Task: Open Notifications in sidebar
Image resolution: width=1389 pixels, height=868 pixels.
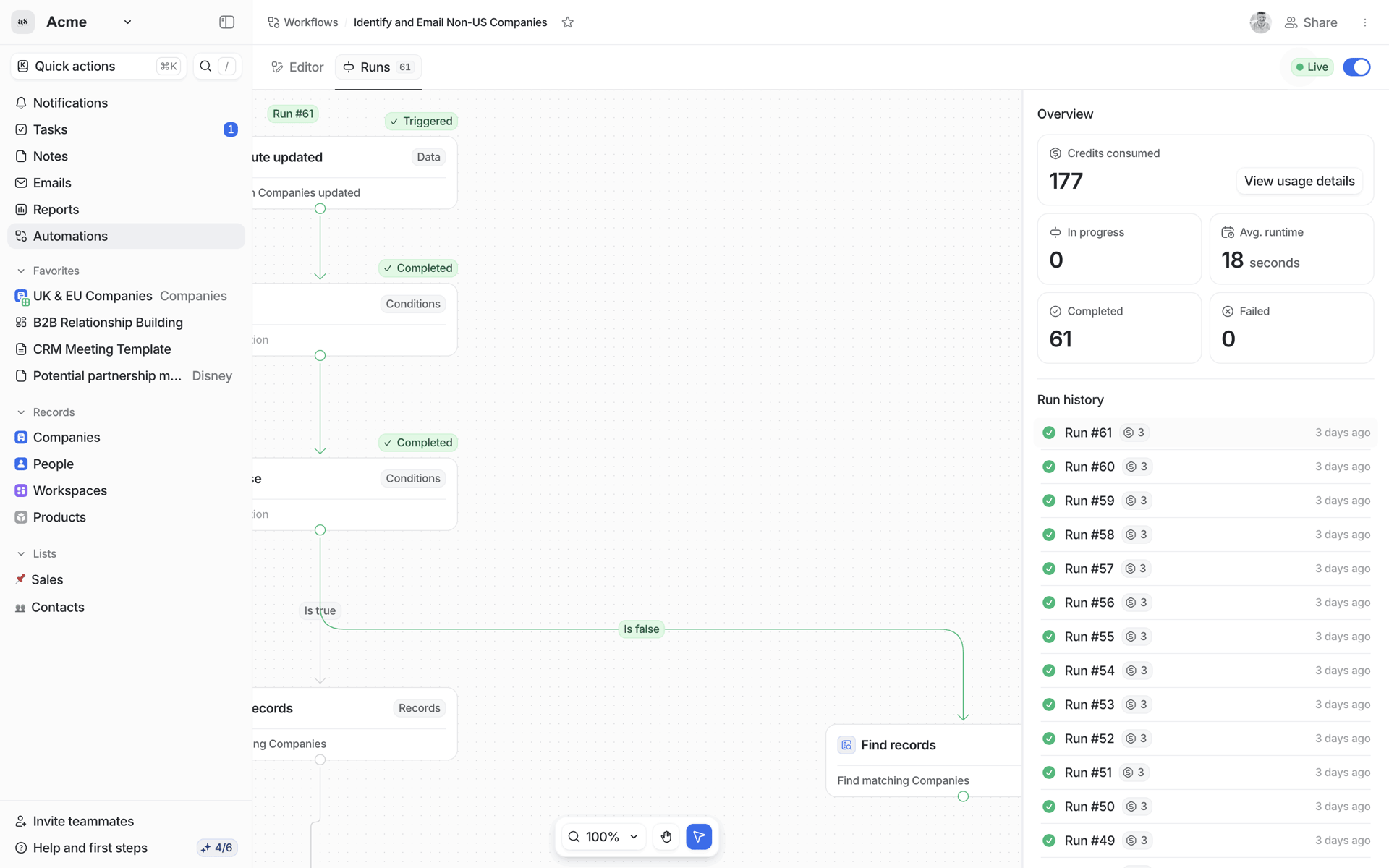Action: coord(126,103)
